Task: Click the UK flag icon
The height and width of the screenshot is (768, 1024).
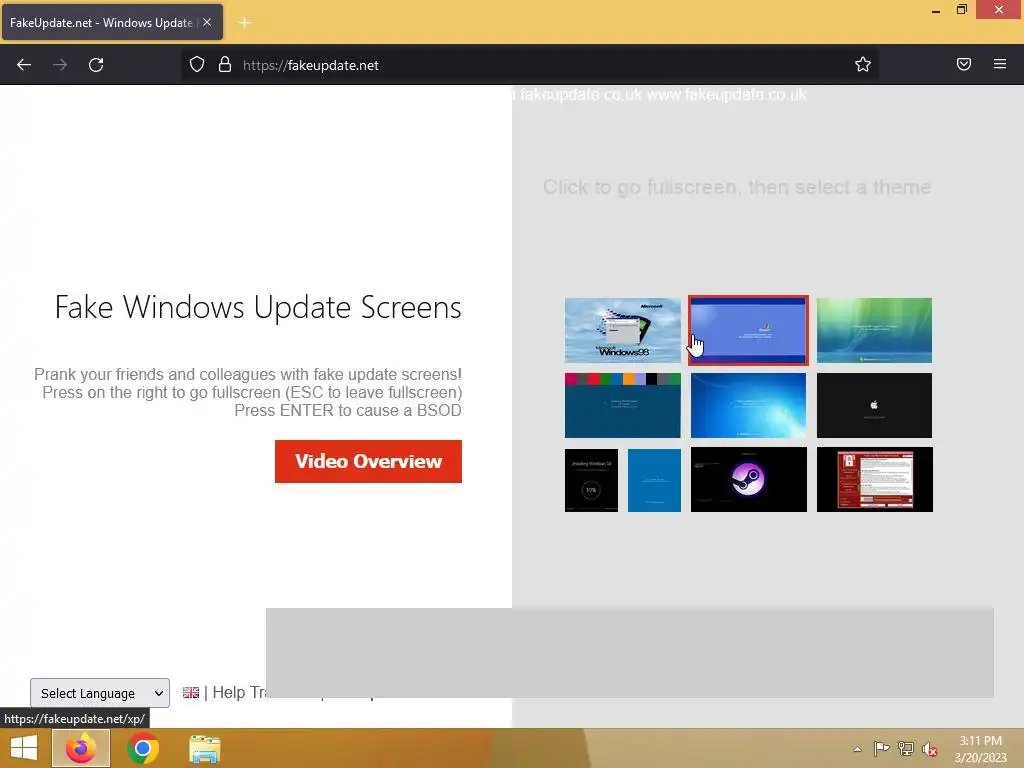Action: (x=191, y=692)
